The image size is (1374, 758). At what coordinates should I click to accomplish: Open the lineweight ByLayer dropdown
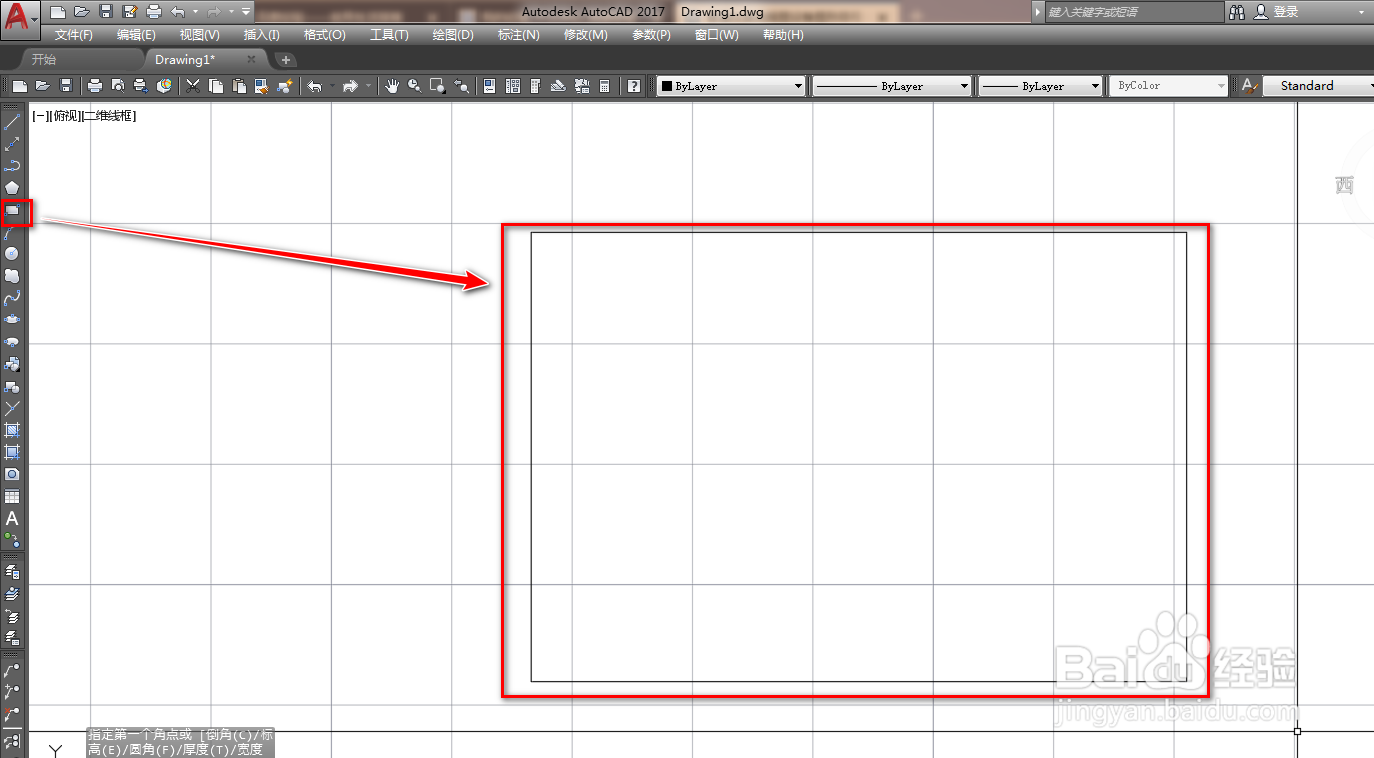click(1040, 86)
